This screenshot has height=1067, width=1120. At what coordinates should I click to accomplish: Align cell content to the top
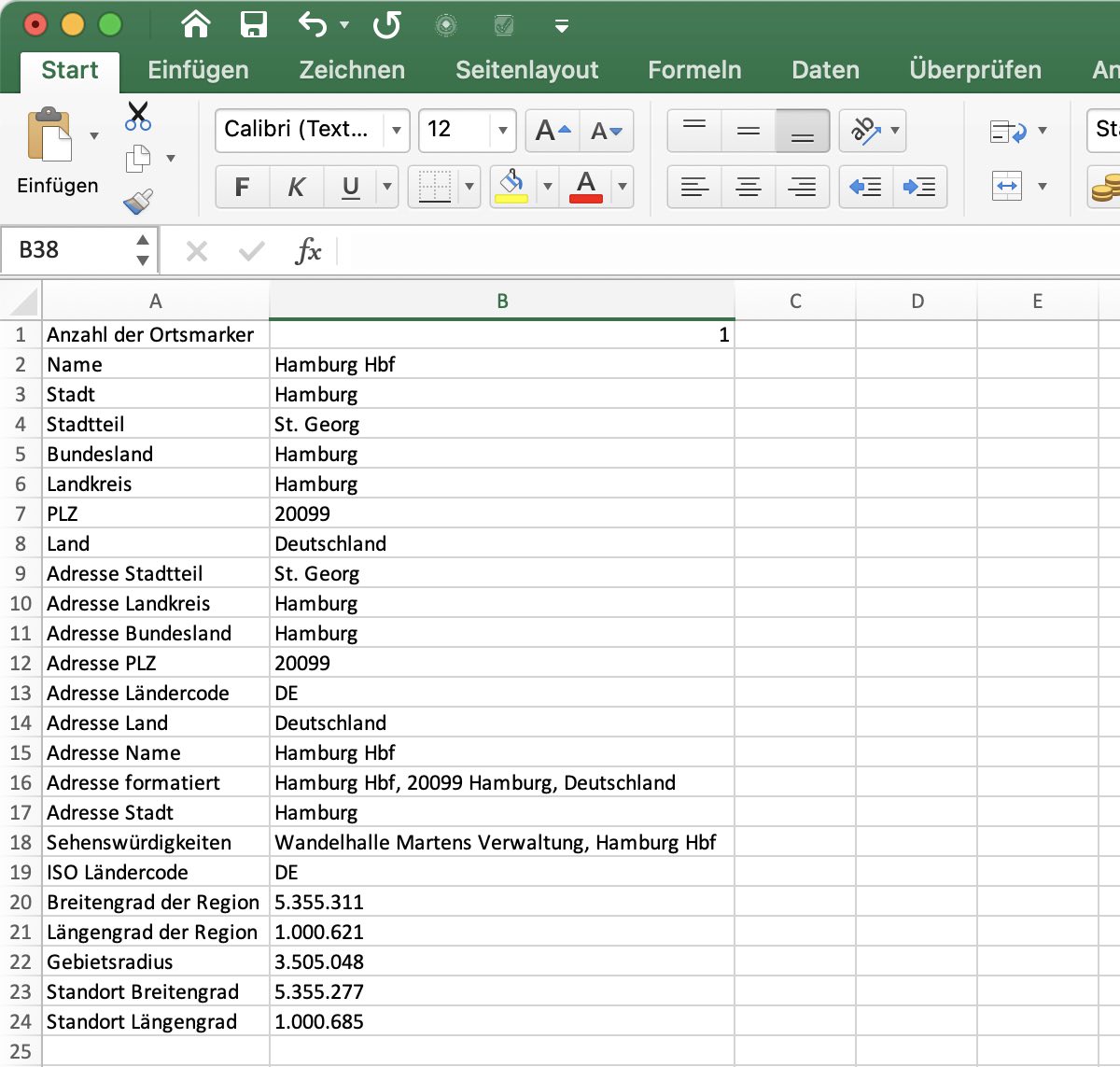694,131
